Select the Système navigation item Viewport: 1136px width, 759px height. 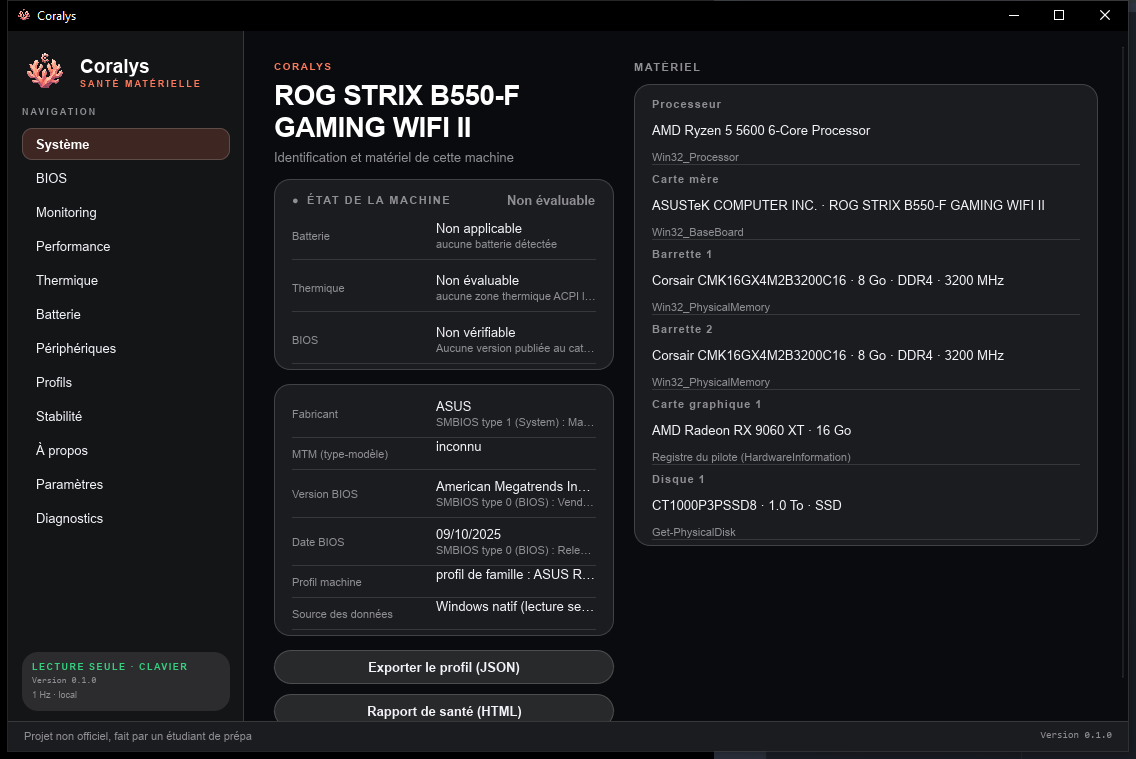point(126,144)
